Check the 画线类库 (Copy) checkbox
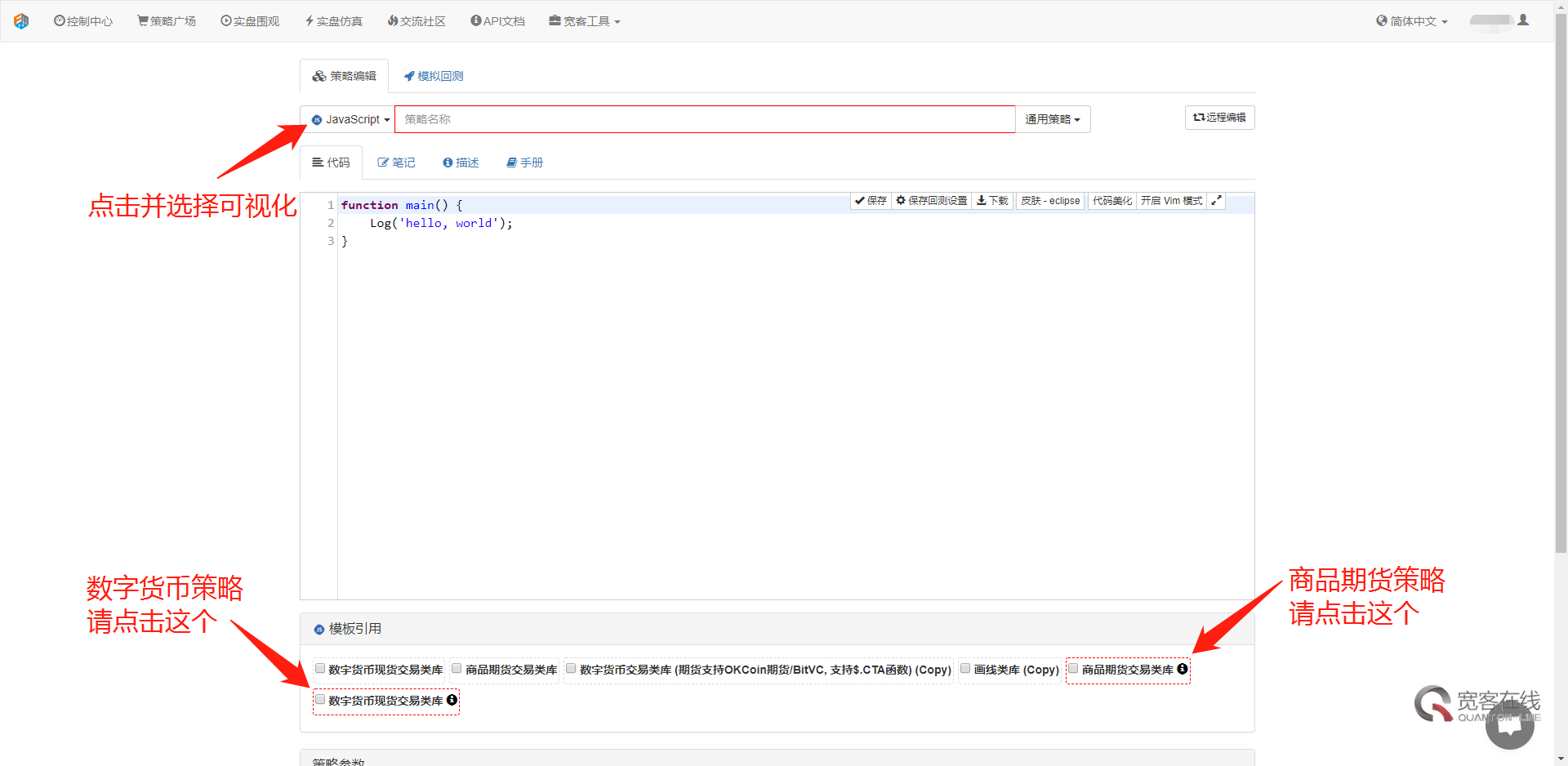 pos(965,668)
